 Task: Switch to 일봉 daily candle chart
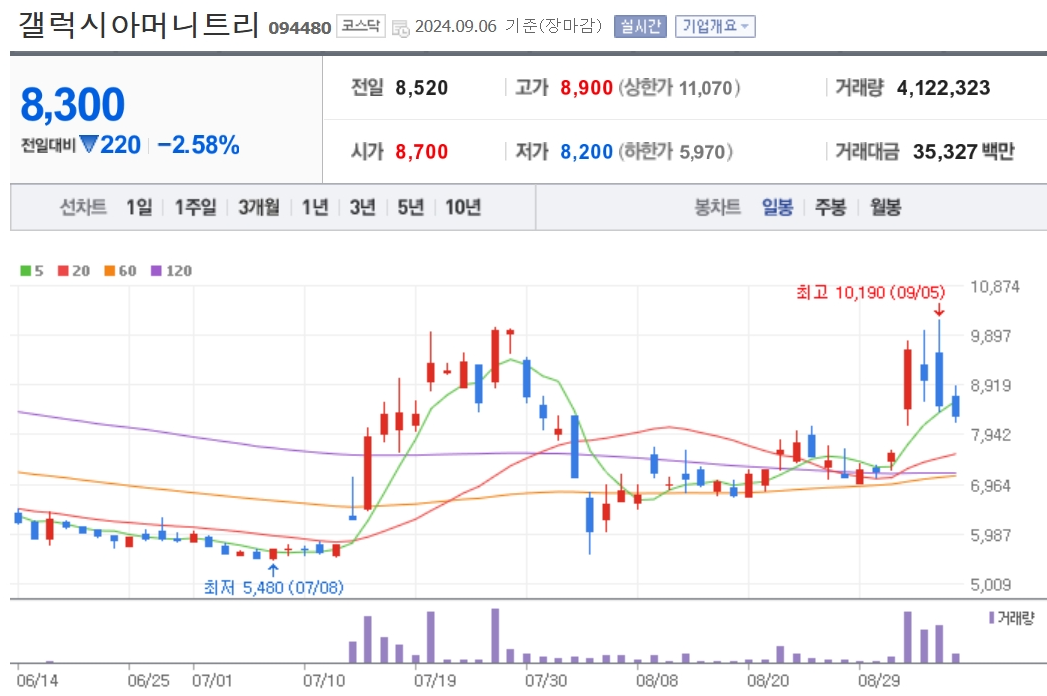[x=778, y=207]
